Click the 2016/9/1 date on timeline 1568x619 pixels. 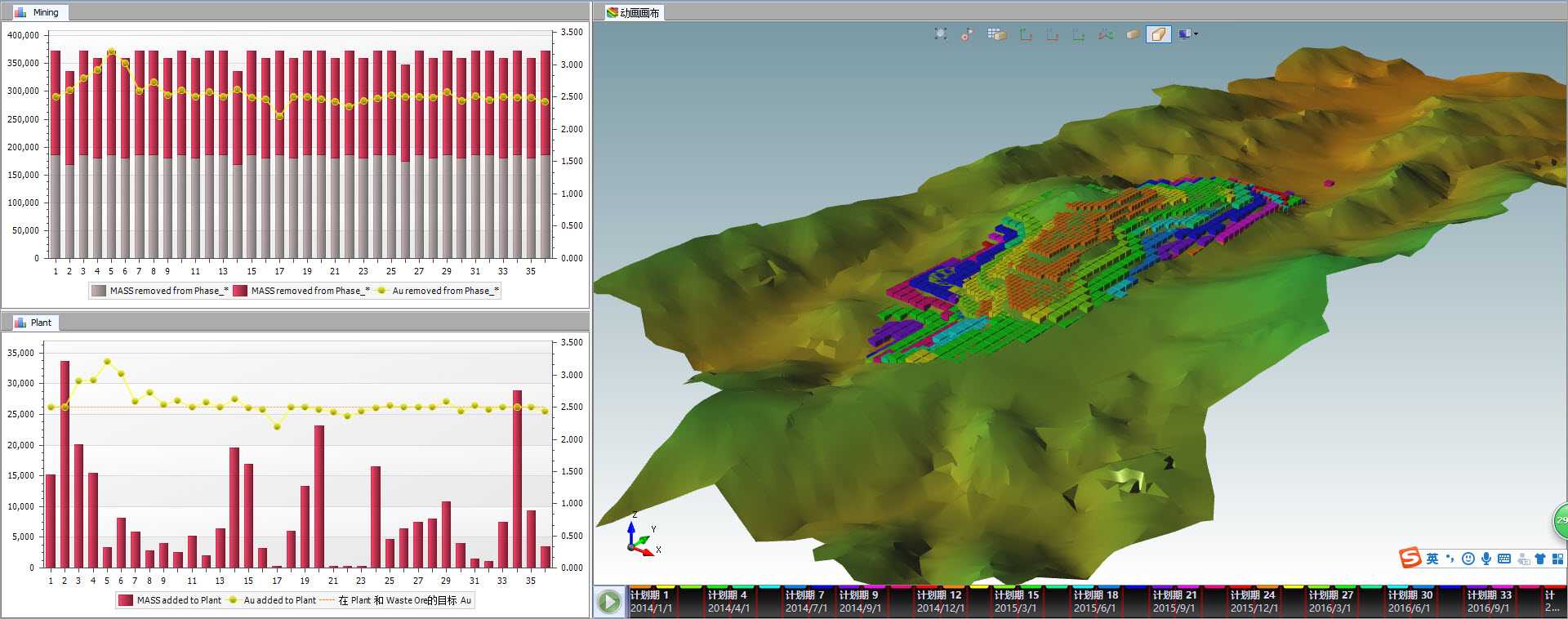[x=1489, y=608]
